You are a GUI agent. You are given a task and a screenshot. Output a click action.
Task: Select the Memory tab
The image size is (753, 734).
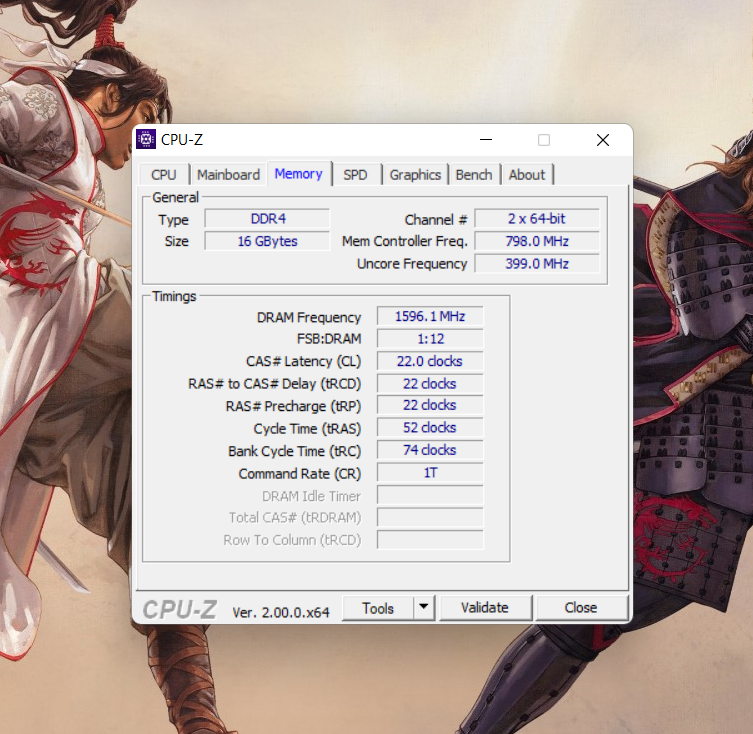(299, 173)
